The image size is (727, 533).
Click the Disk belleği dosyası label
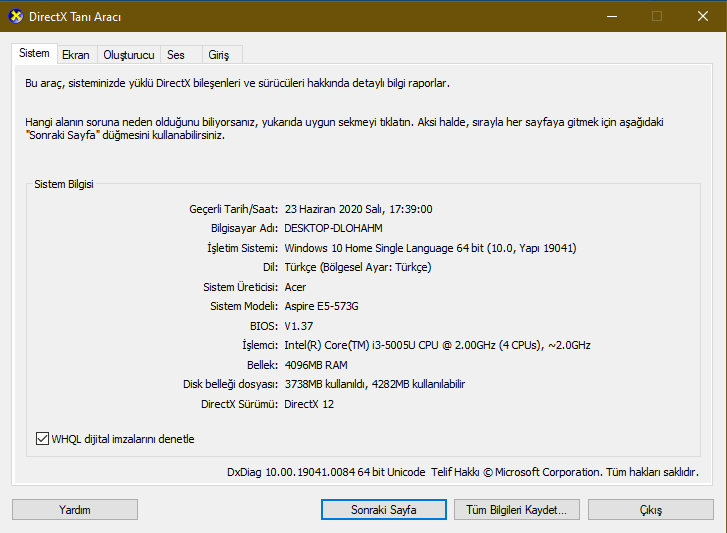230,384
